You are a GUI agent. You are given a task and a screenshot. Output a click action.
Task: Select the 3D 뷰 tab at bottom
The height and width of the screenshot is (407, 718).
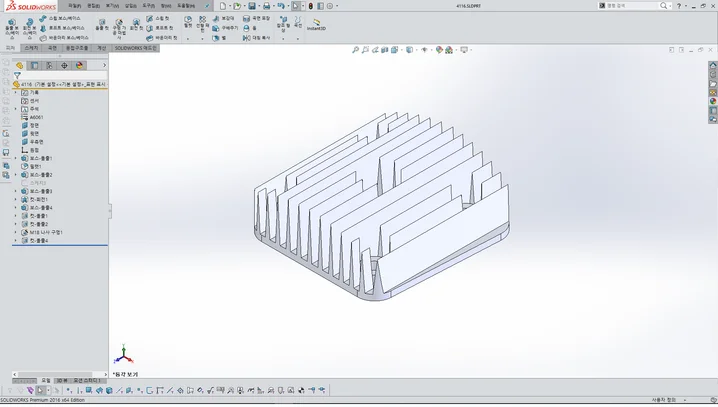coord(62,380)
